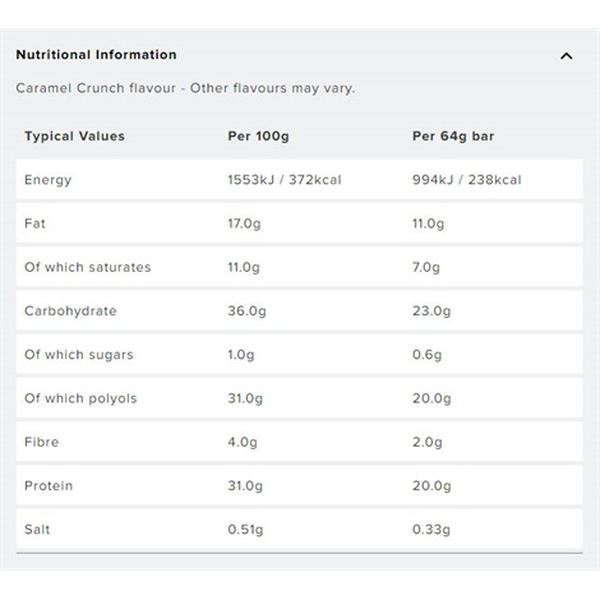This screenshot has height=600, width=600.
Task: Select the Per 64g bar column header
Action: pyautogui.click(x=453, y=136)
